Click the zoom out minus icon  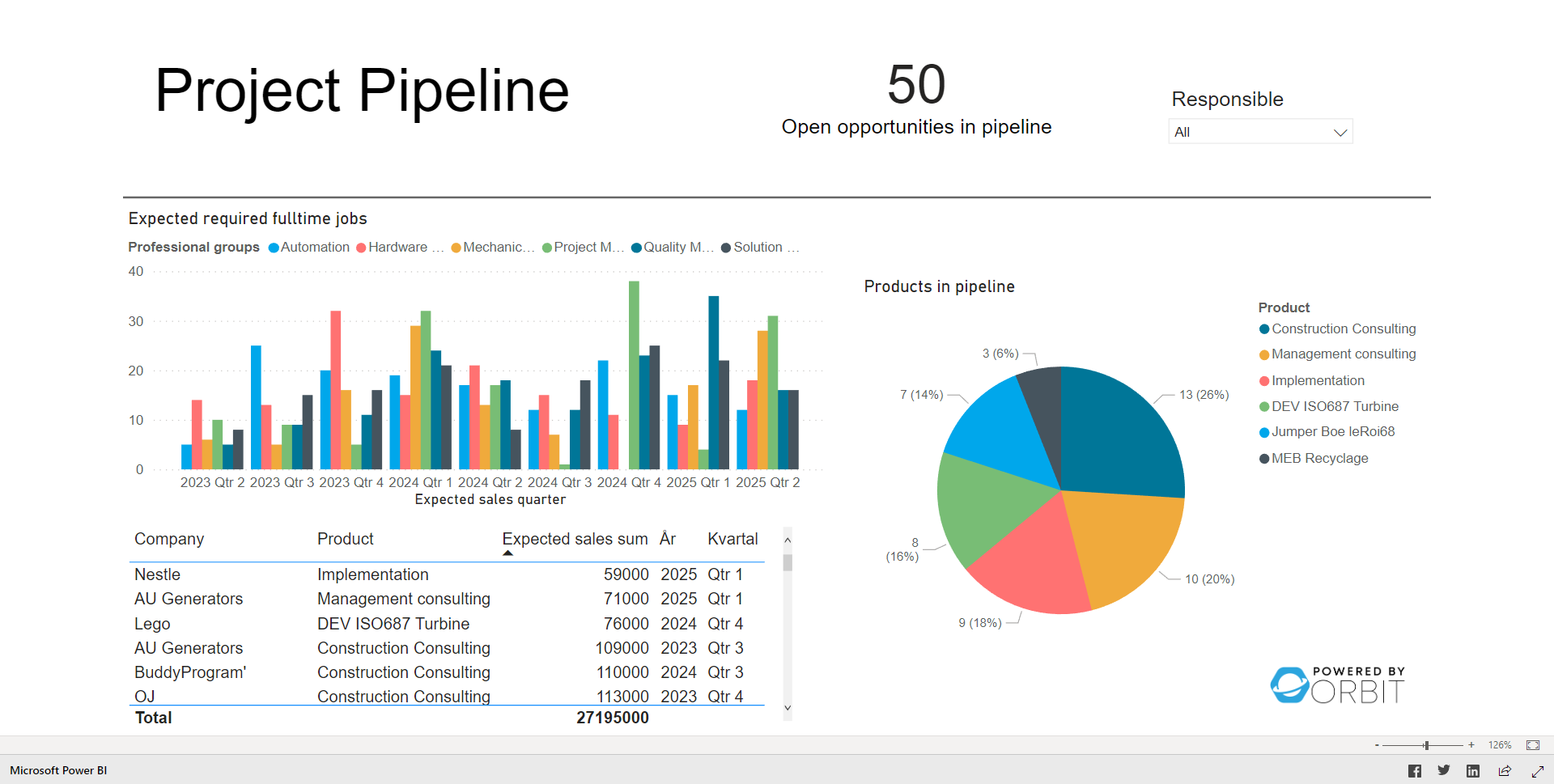click(x=1376, y=744)
